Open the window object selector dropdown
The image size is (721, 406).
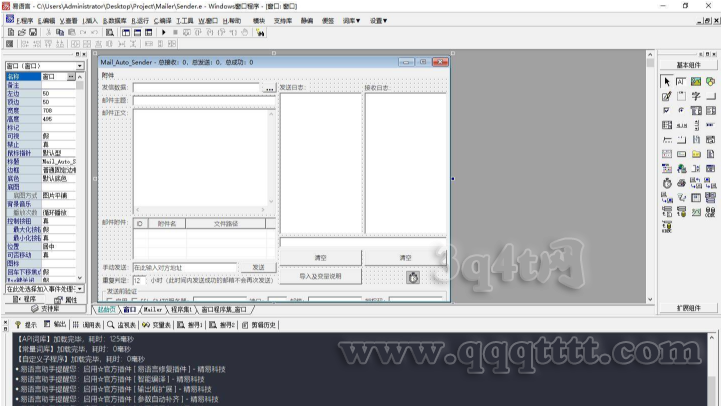(80, 66)
